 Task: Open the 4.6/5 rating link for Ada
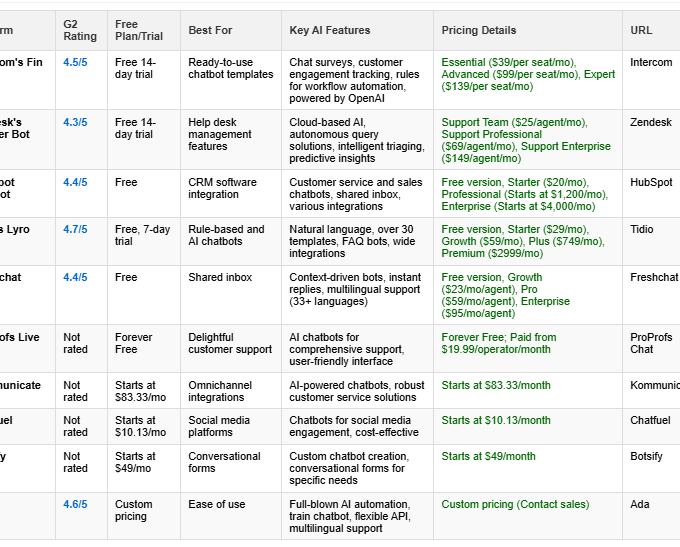(x=75, y=505)
